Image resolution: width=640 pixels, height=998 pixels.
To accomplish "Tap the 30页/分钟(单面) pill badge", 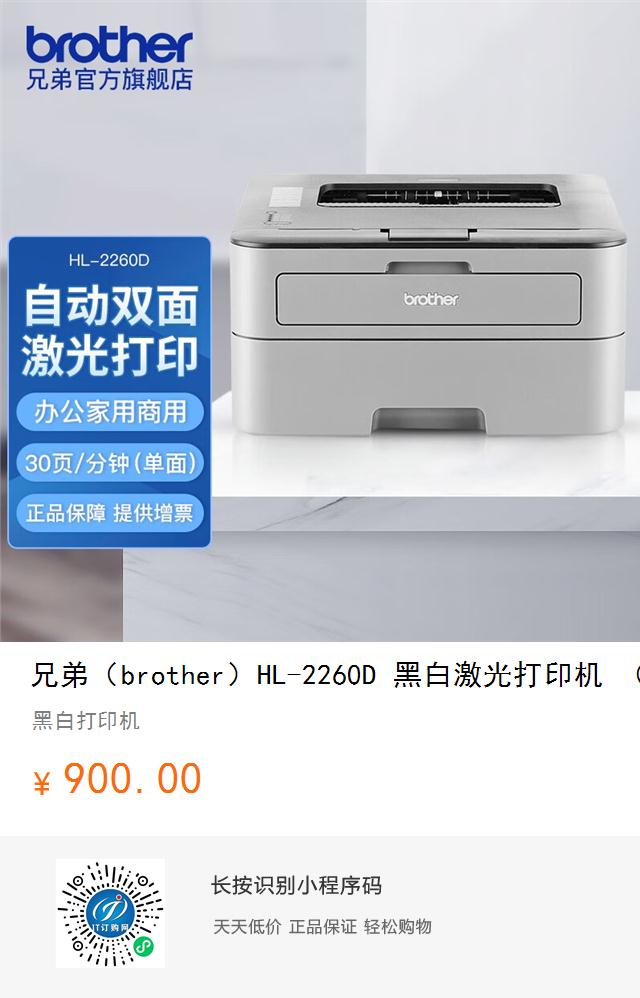I will pos(109,463).
